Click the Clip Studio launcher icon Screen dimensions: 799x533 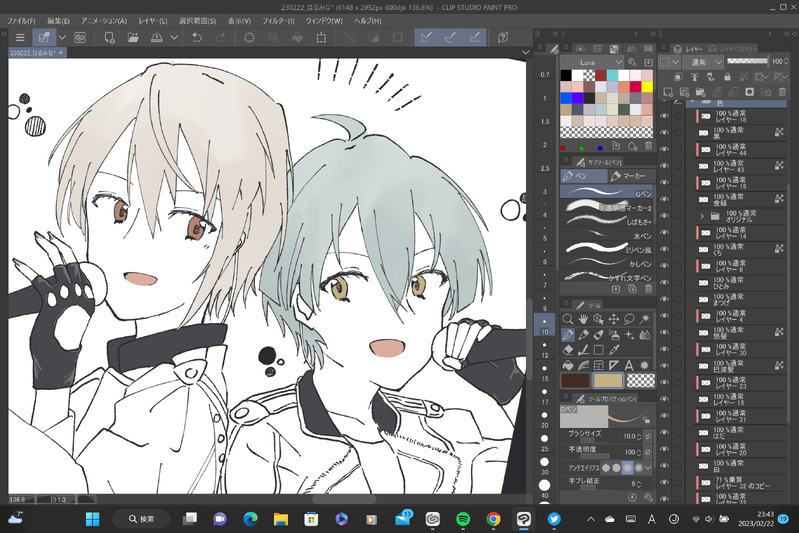click(80, 37)
